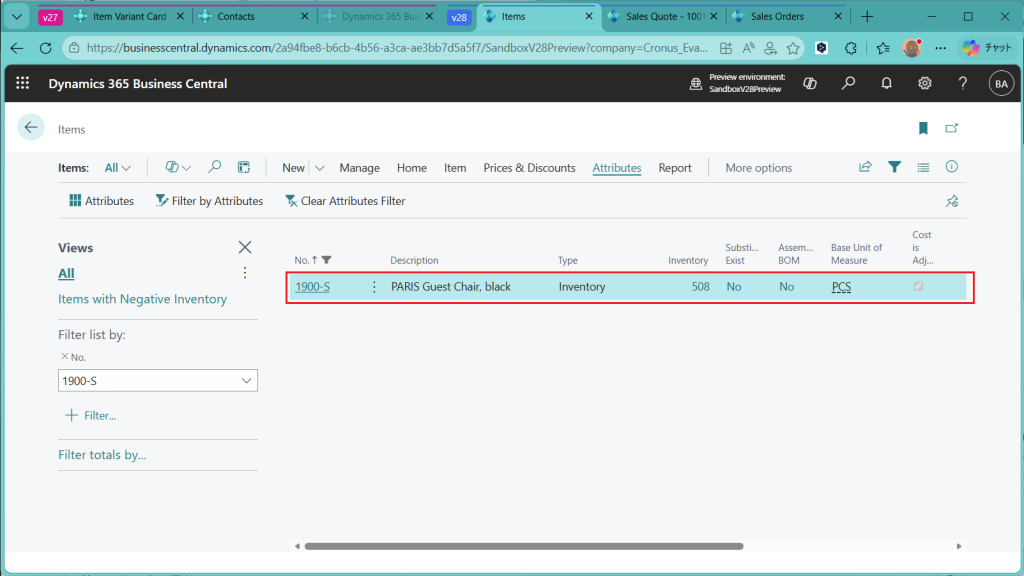Screen dimensions: 1024x576
Task: Expand the New button dropdown arrow
Action: pos(320,168)
